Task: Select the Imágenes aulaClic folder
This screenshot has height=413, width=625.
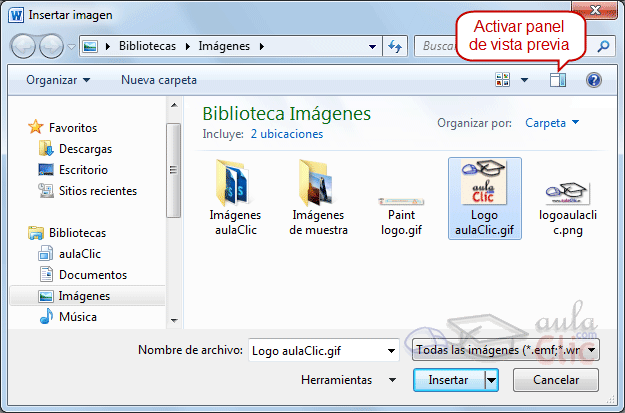Action: (235, 196)
